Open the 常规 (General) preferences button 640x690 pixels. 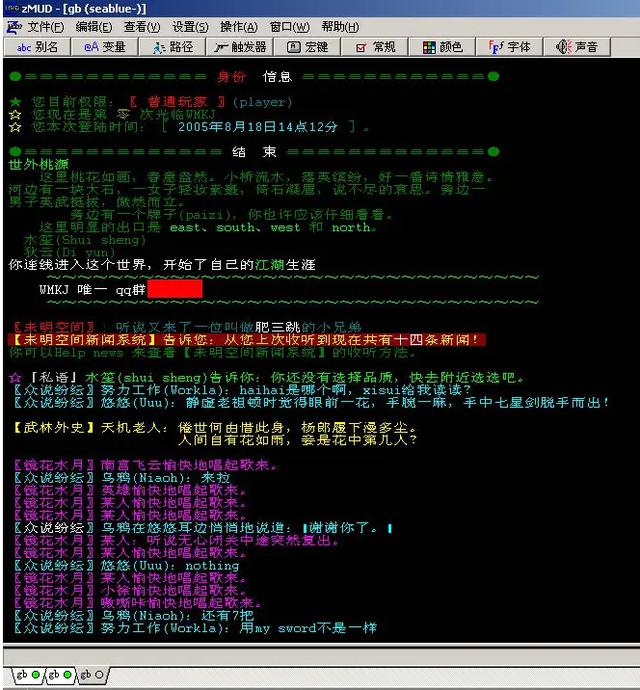click(376, 47)
